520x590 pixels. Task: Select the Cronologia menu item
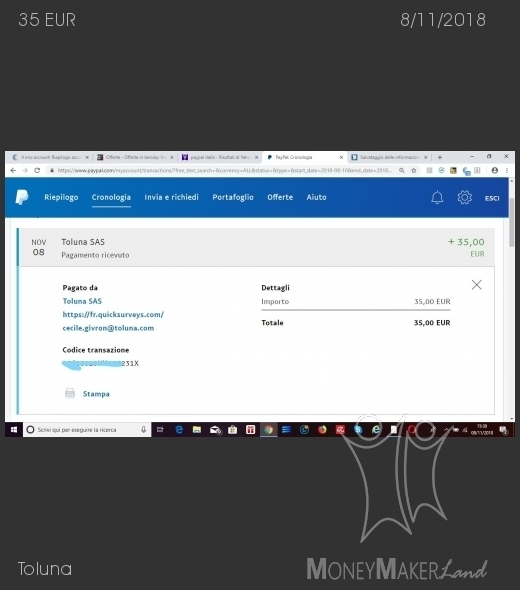[x=111, y=197]
